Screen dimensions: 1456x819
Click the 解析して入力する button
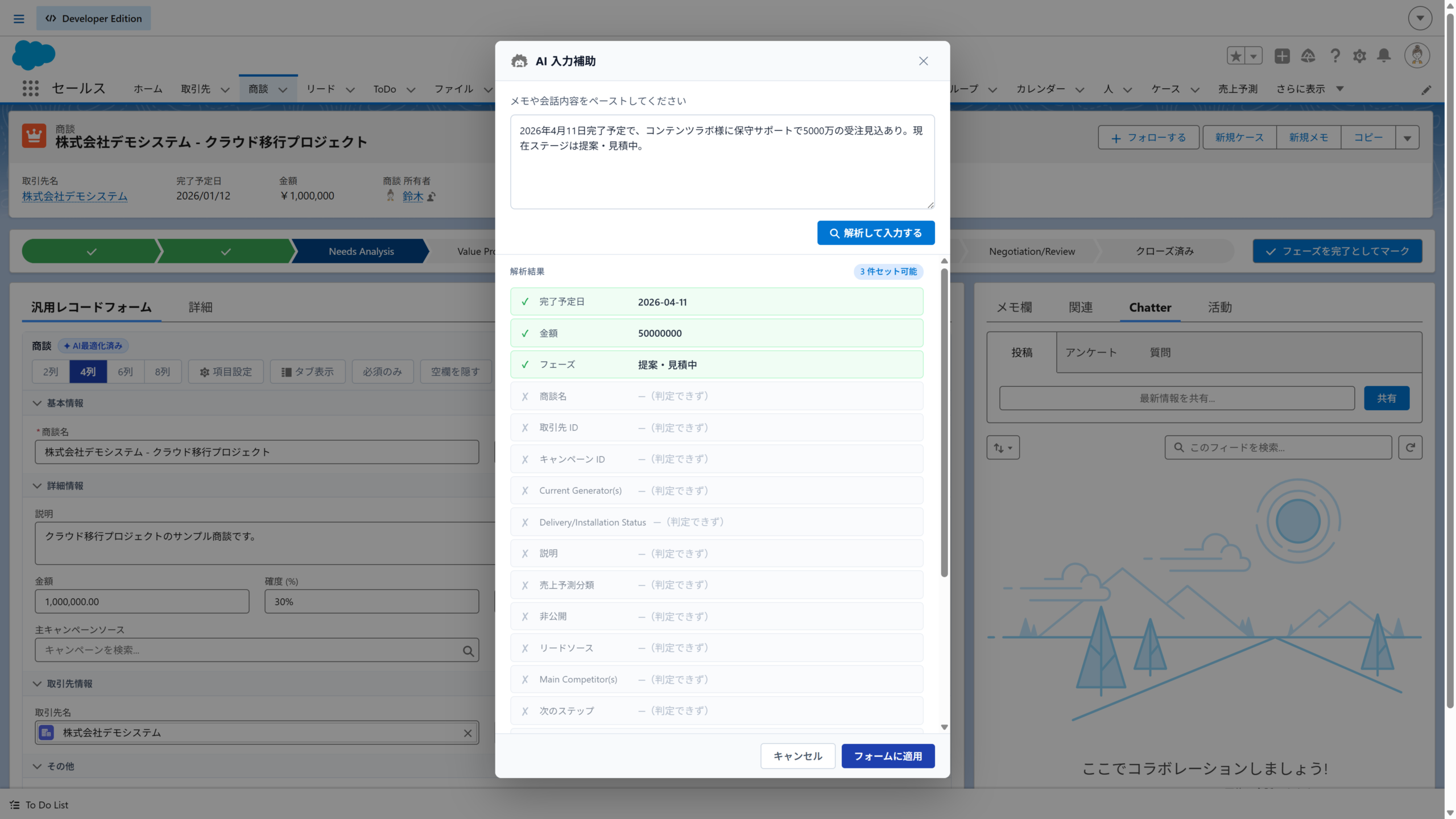(x=875, y=233)
